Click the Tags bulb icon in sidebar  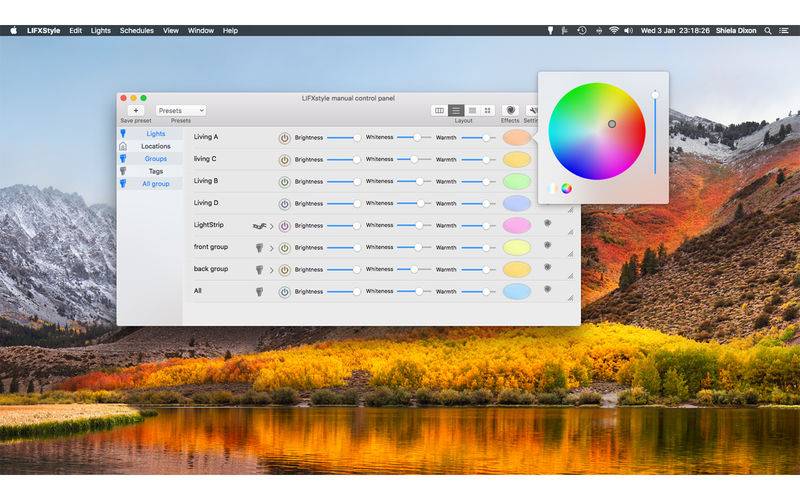click(123, 171)
